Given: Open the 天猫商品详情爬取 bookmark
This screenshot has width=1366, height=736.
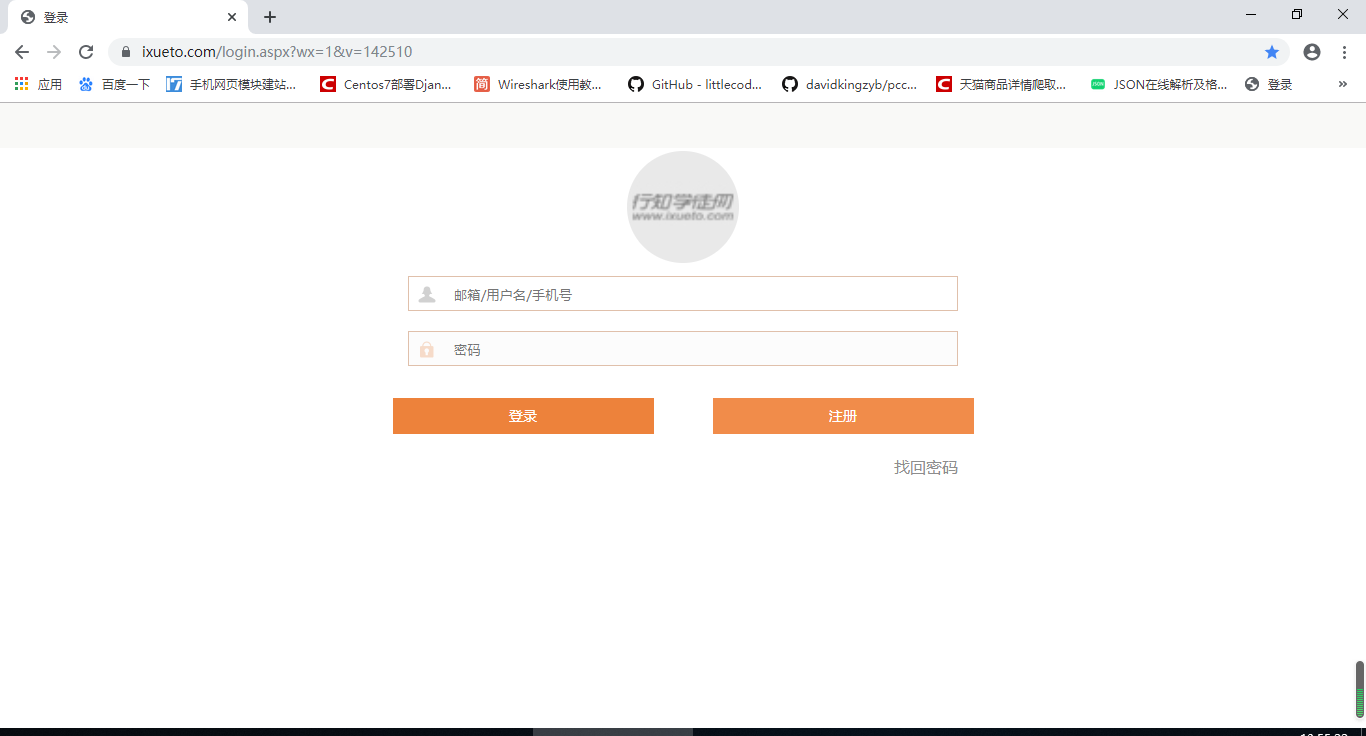Looking at the screenshot, I should point(1002,85).
